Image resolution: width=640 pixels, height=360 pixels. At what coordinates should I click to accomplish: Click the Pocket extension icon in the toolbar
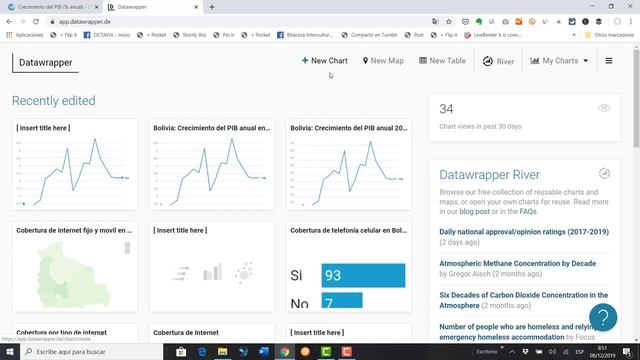pyautogui.click(x=465, y=22)
